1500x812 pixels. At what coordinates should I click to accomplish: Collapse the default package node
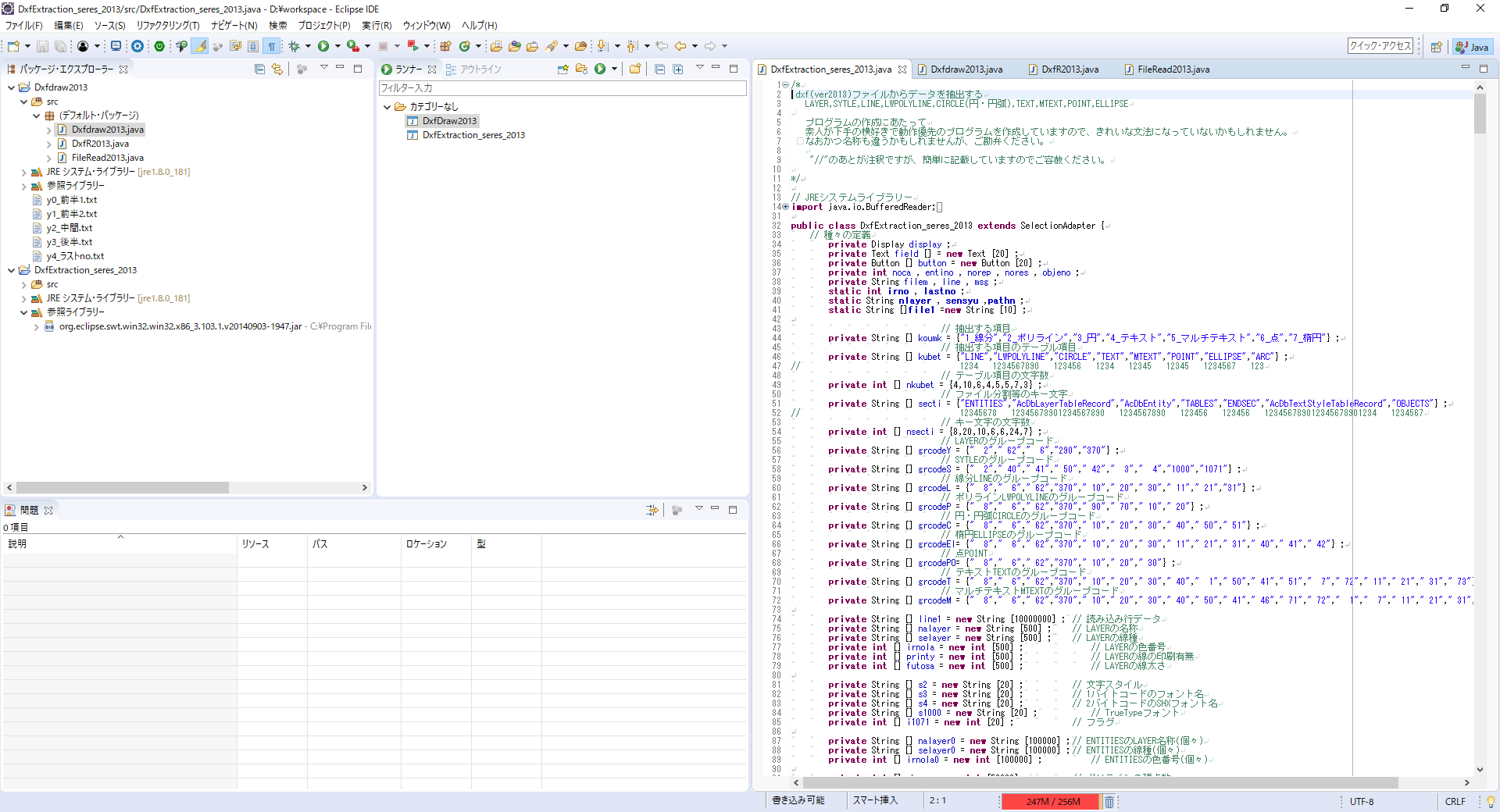(36, 116)
